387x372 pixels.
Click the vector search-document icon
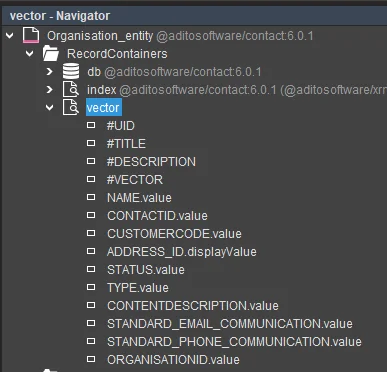click(x=71, y=107)
